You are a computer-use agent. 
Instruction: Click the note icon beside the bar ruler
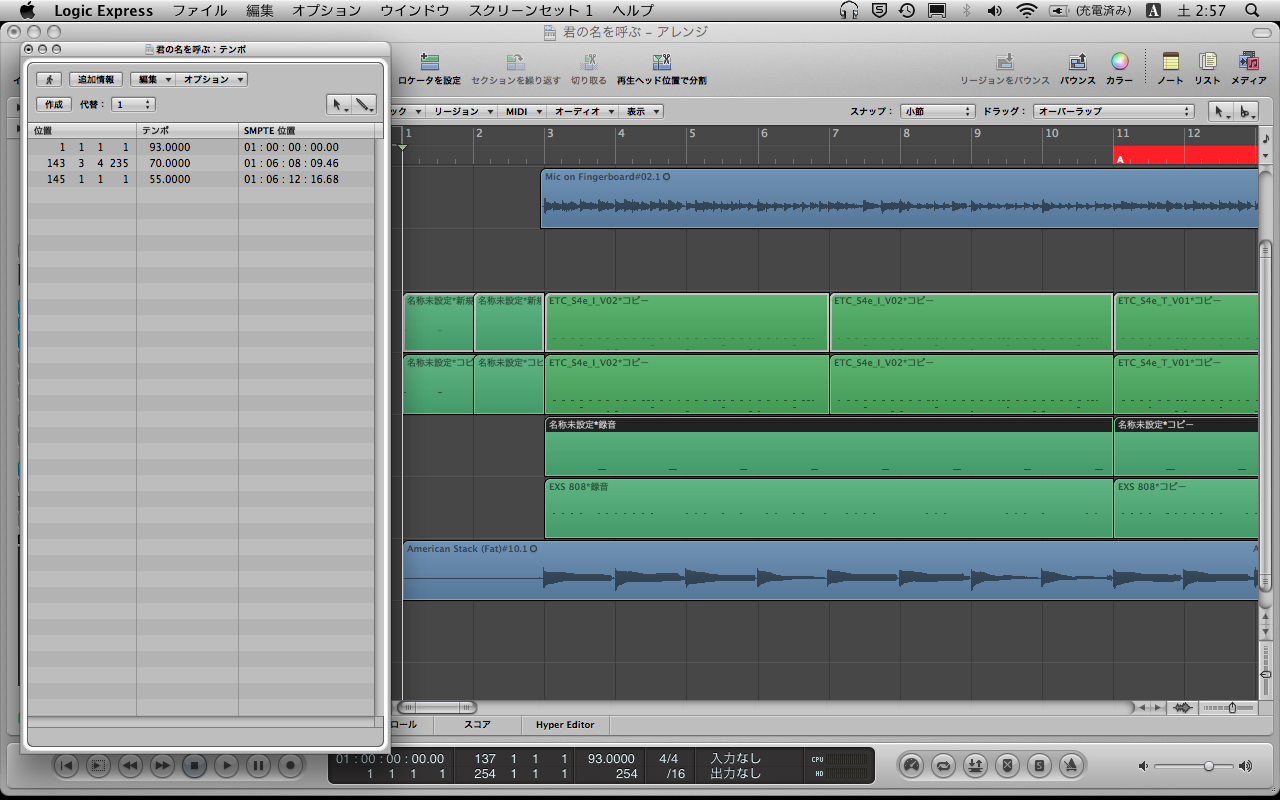[1266, 137]
